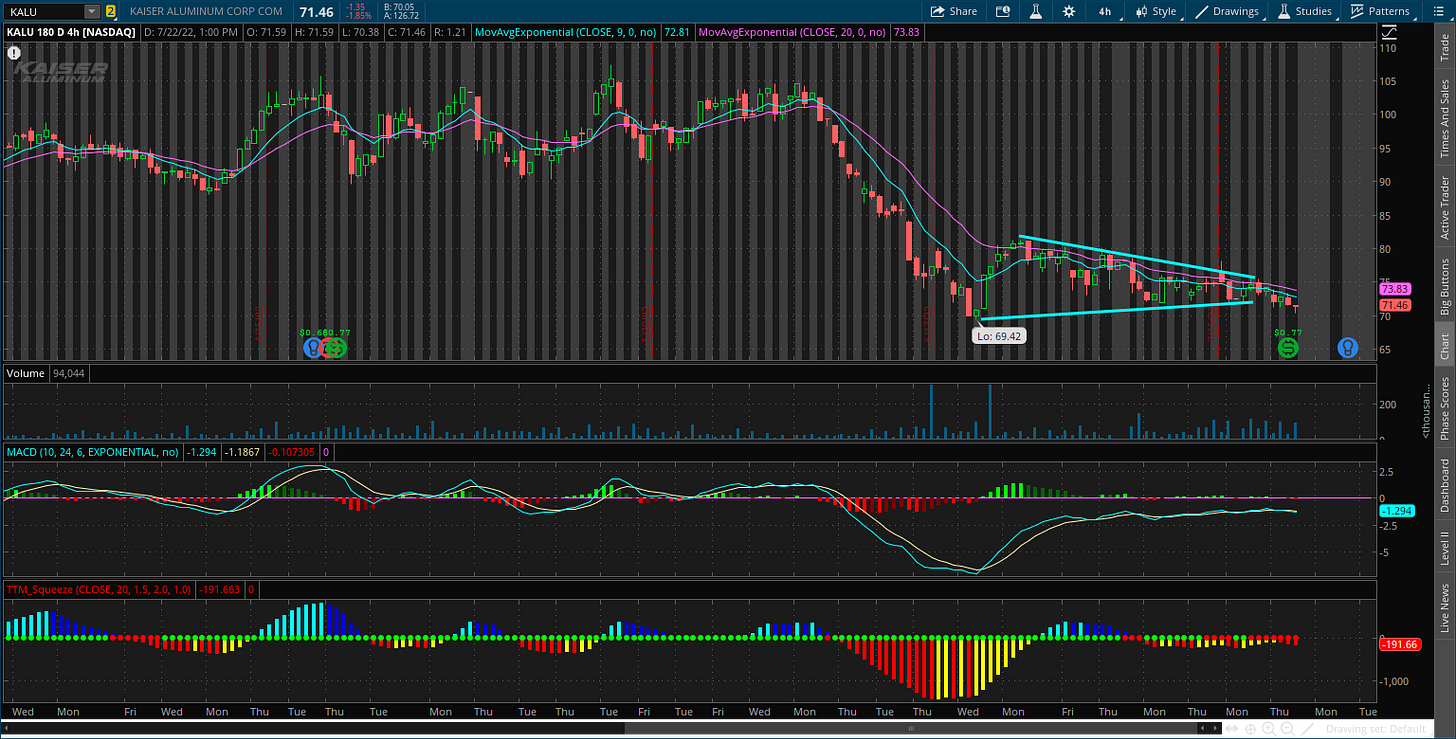Click the Volume study label

[x=26, y=373]
